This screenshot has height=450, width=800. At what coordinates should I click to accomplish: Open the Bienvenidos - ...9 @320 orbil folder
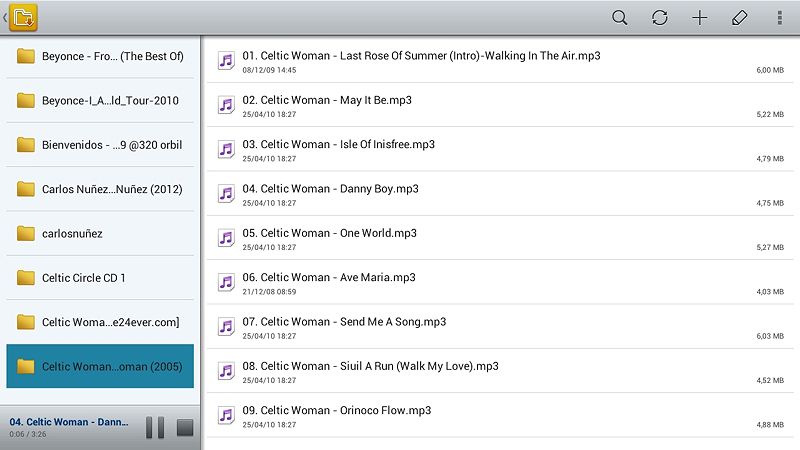[x=100, y=145]
